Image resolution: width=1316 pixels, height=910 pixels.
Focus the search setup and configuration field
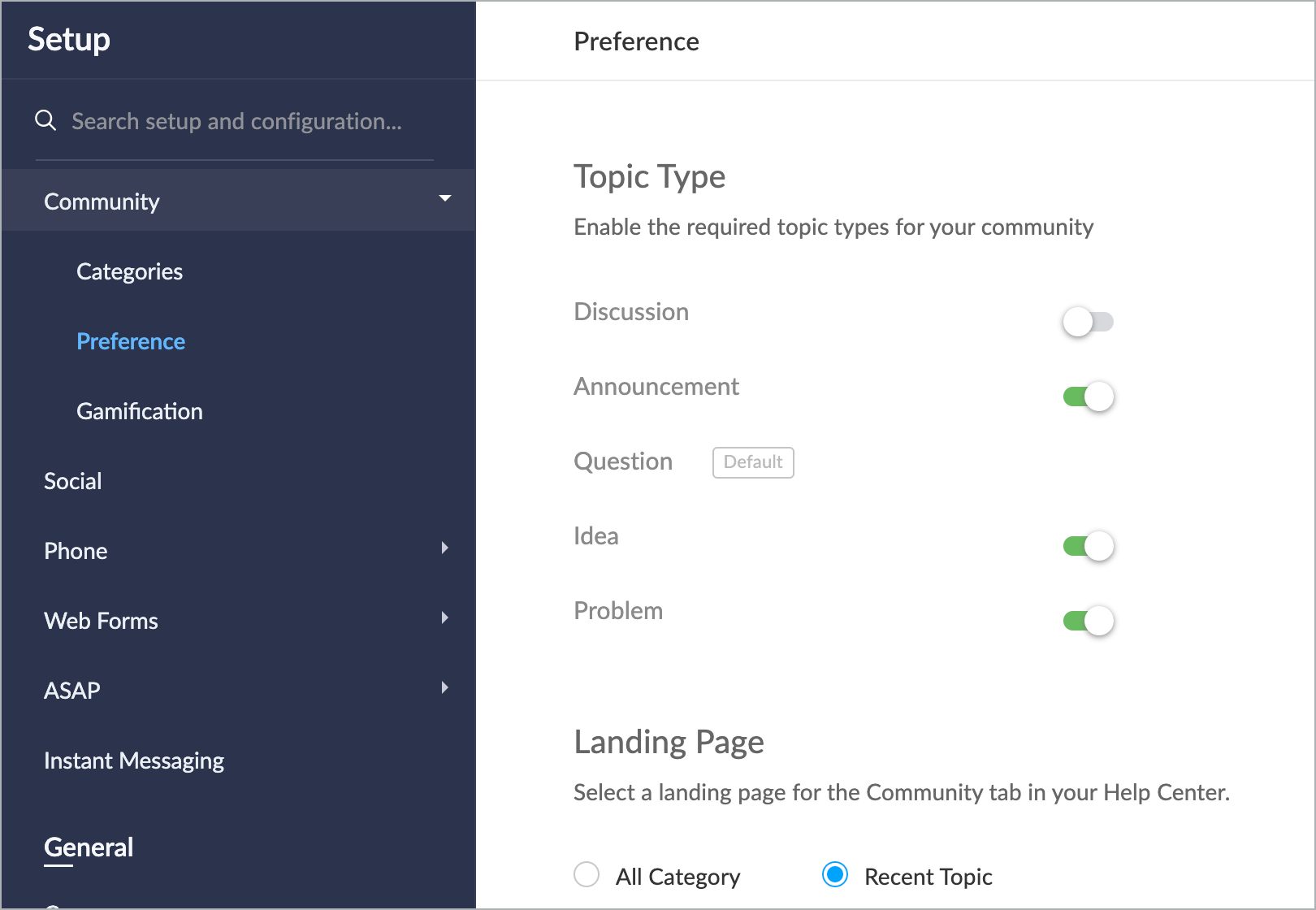pos(236,121)
